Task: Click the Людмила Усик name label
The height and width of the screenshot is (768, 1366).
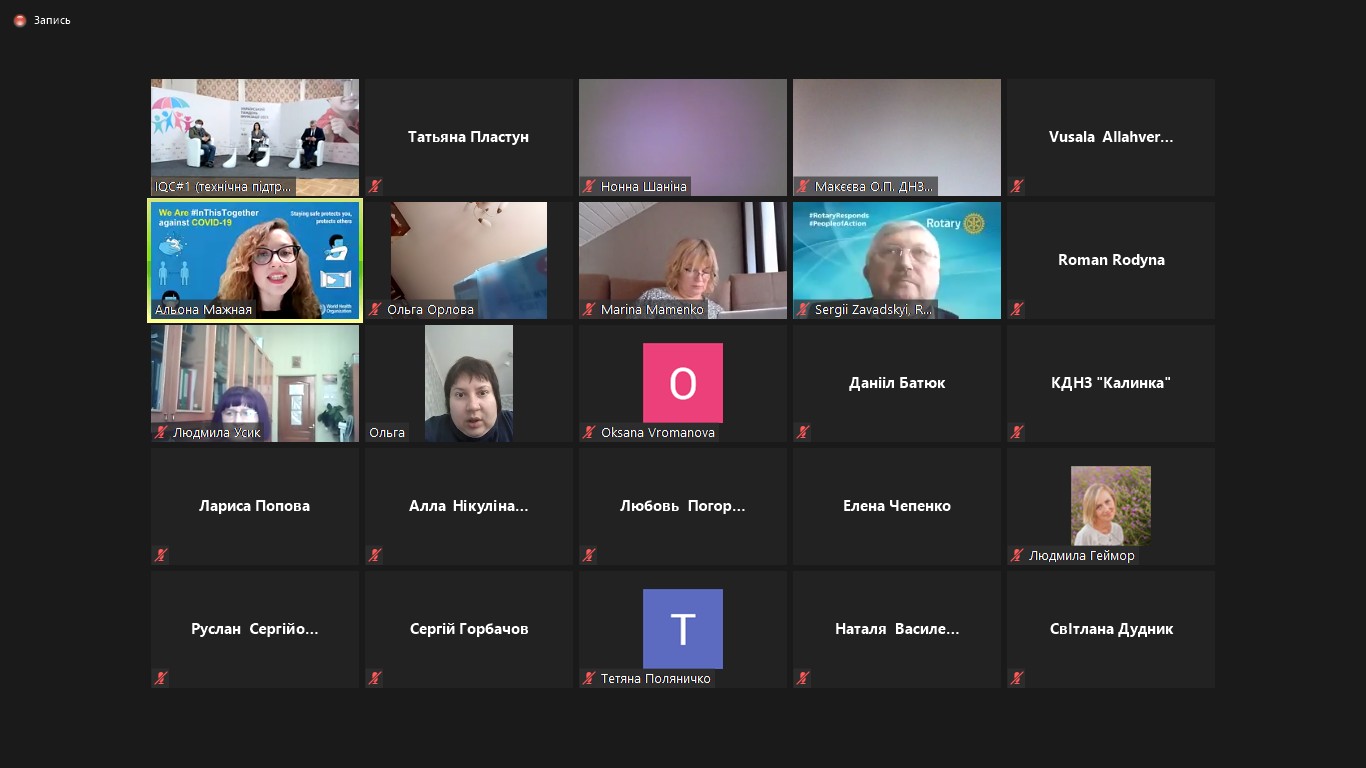Action: [217, 433]
